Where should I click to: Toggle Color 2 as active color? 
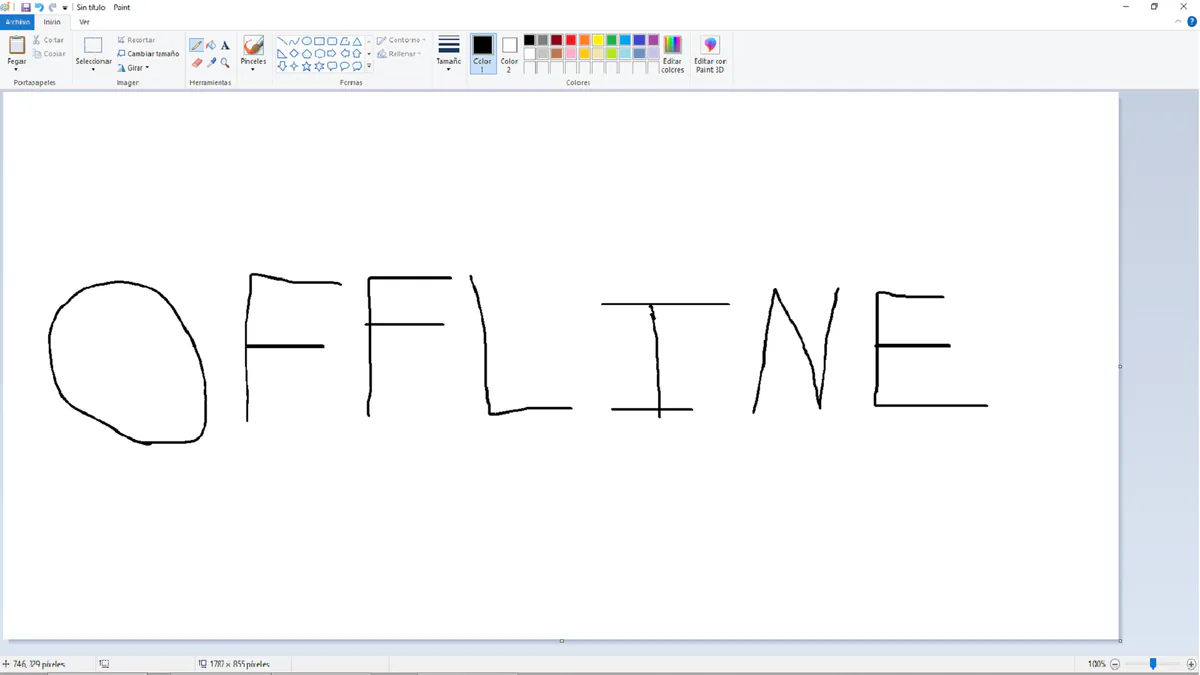coord(509,54)
